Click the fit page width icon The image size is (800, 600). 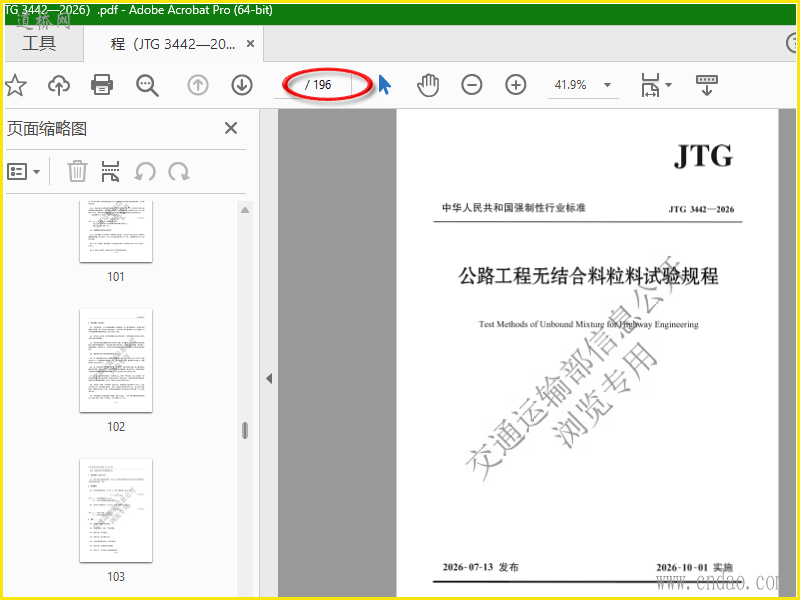point(650,85)
